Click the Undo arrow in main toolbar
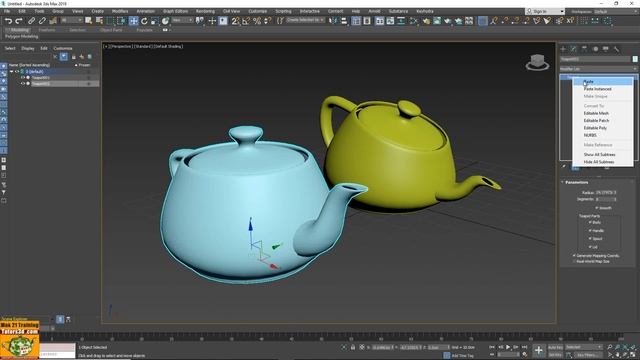640x360 pixels. (x=9, y=21)
